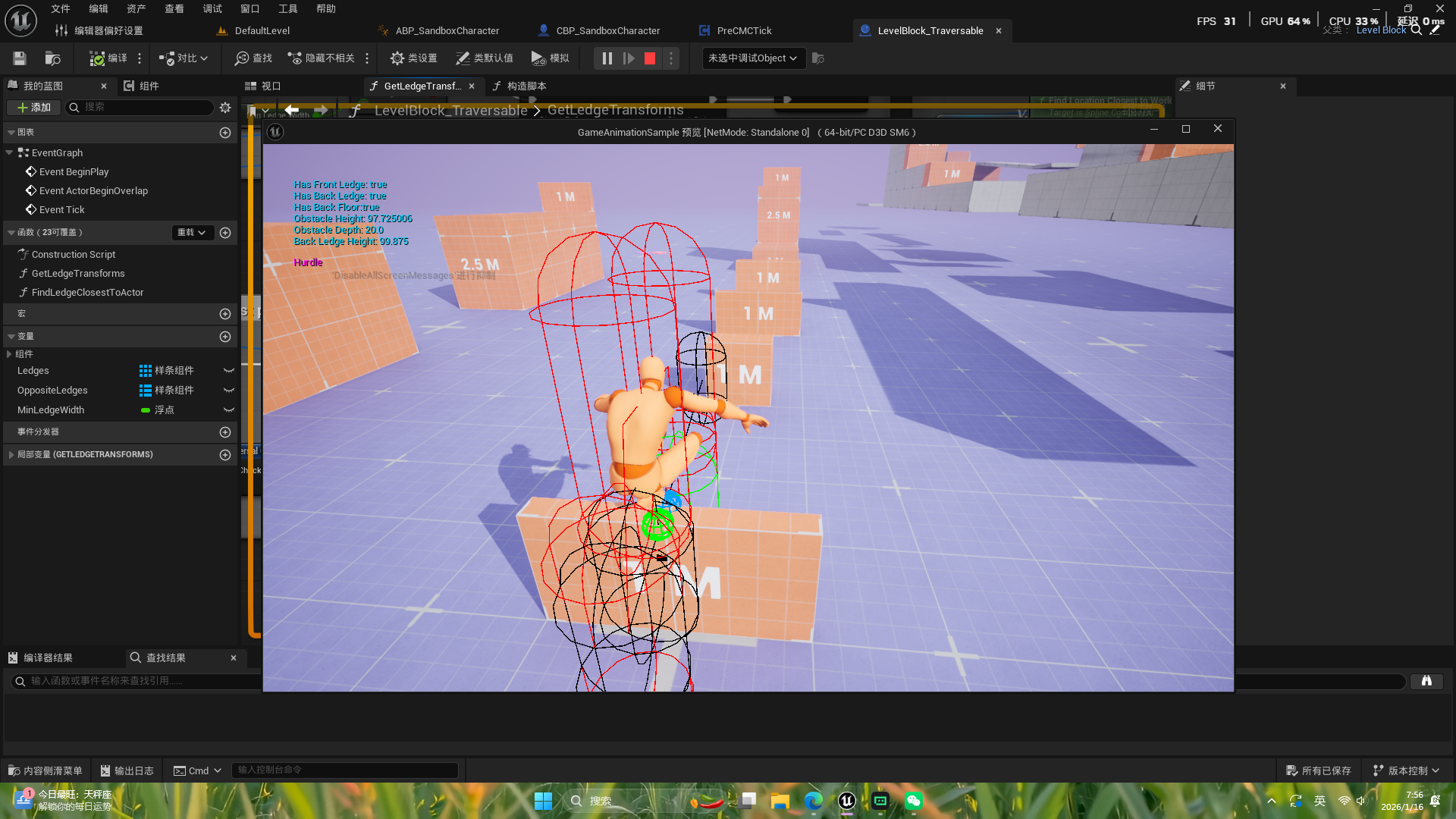Image resolution: width=1456 pixels, height=819 pixels.
Task: Expand the Components (组件) variable group
Action: click(x=9, y=354)
